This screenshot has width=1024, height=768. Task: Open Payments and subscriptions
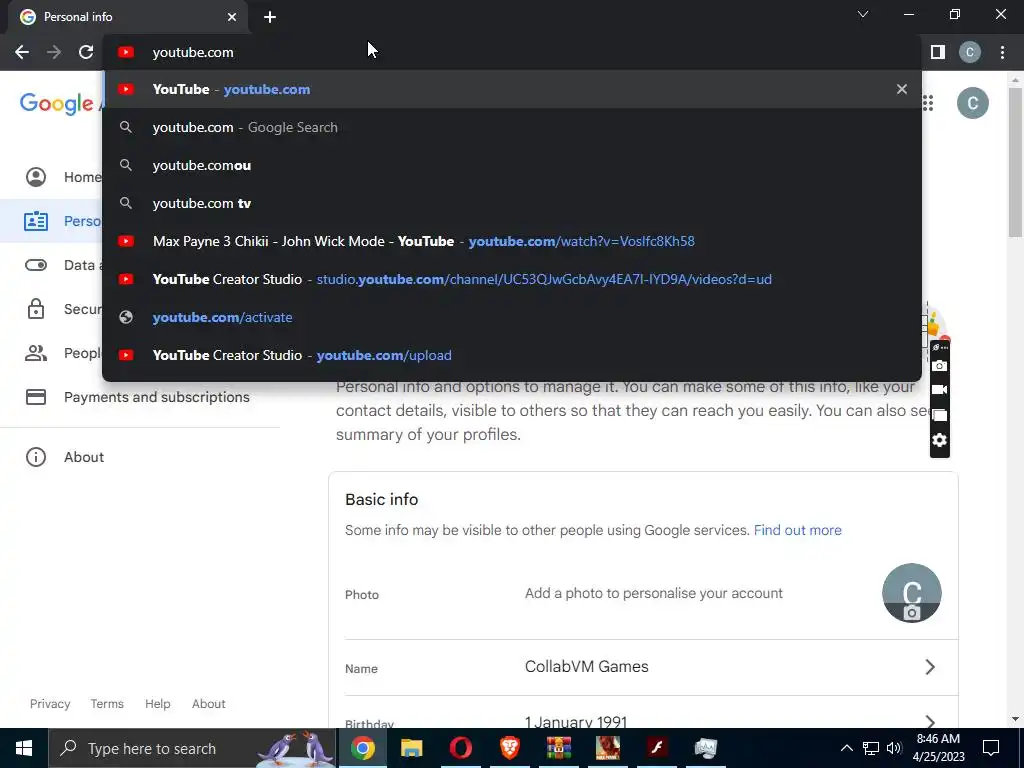pos(138,397)
